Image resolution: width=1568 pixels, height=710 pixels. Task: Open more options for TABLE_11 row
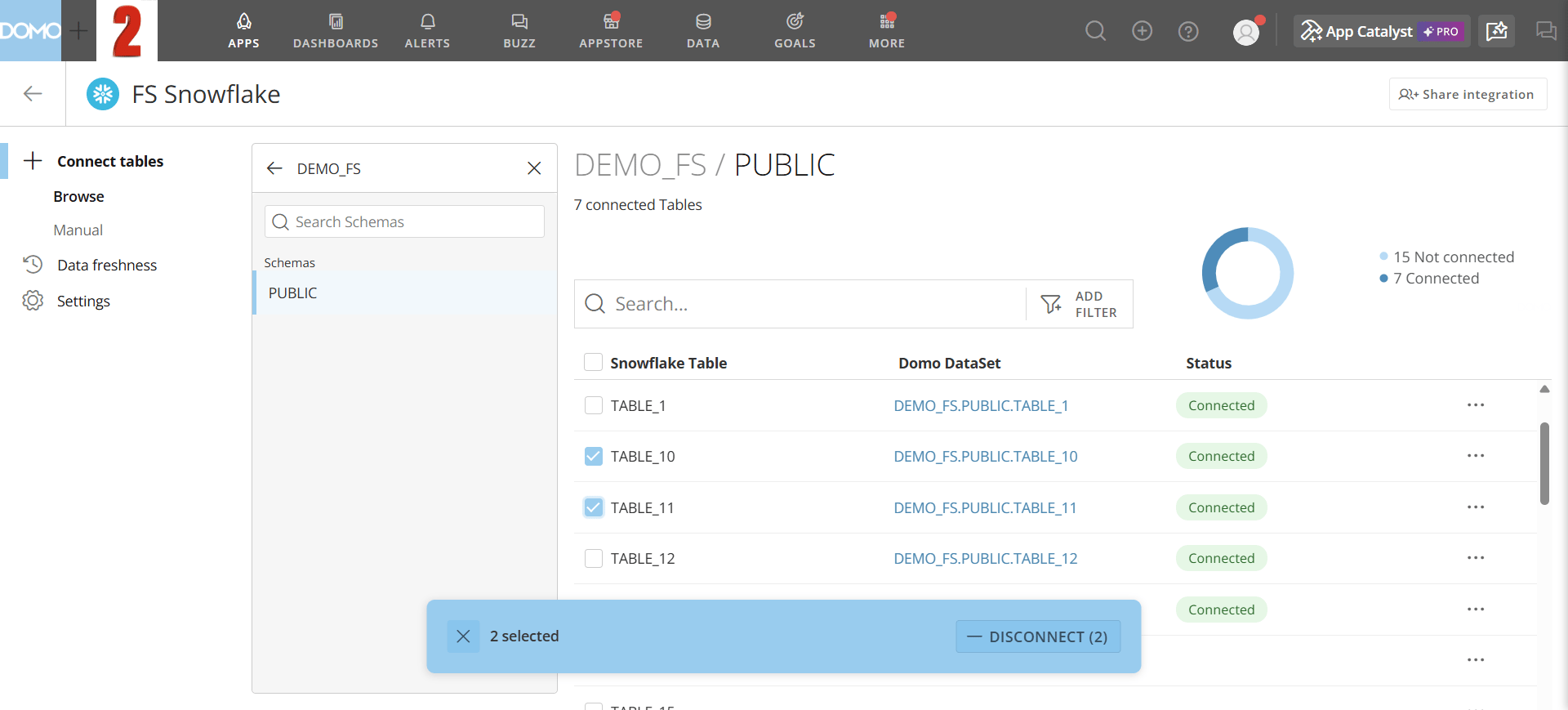point(1476,507)
